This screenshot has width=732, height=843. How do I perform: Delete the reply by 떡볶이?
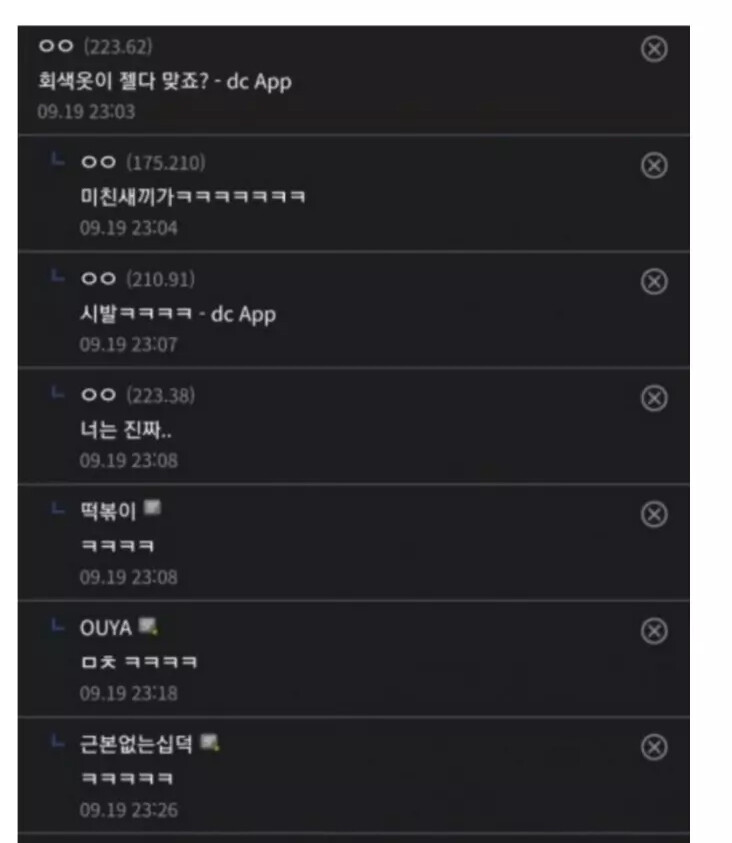(654, 515)
